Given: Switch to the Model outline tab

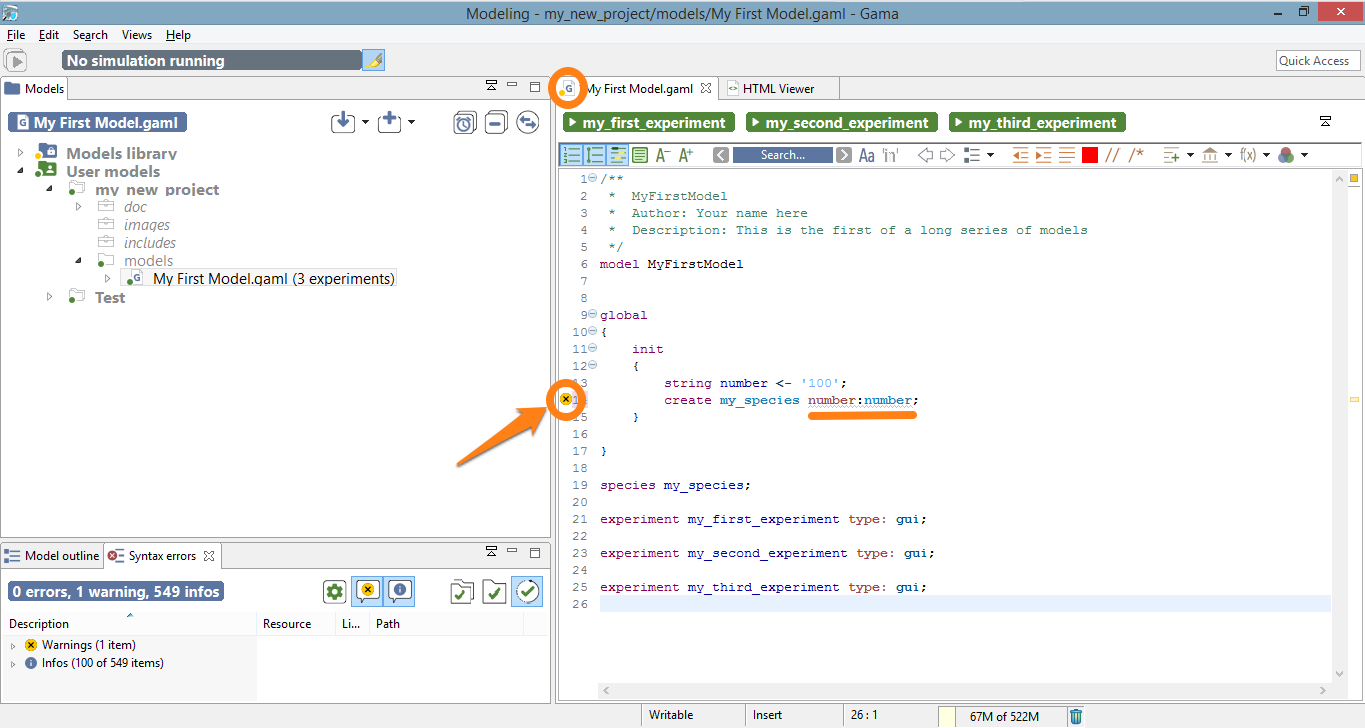Looking at the screenshot, I should (x=52, y=555).
